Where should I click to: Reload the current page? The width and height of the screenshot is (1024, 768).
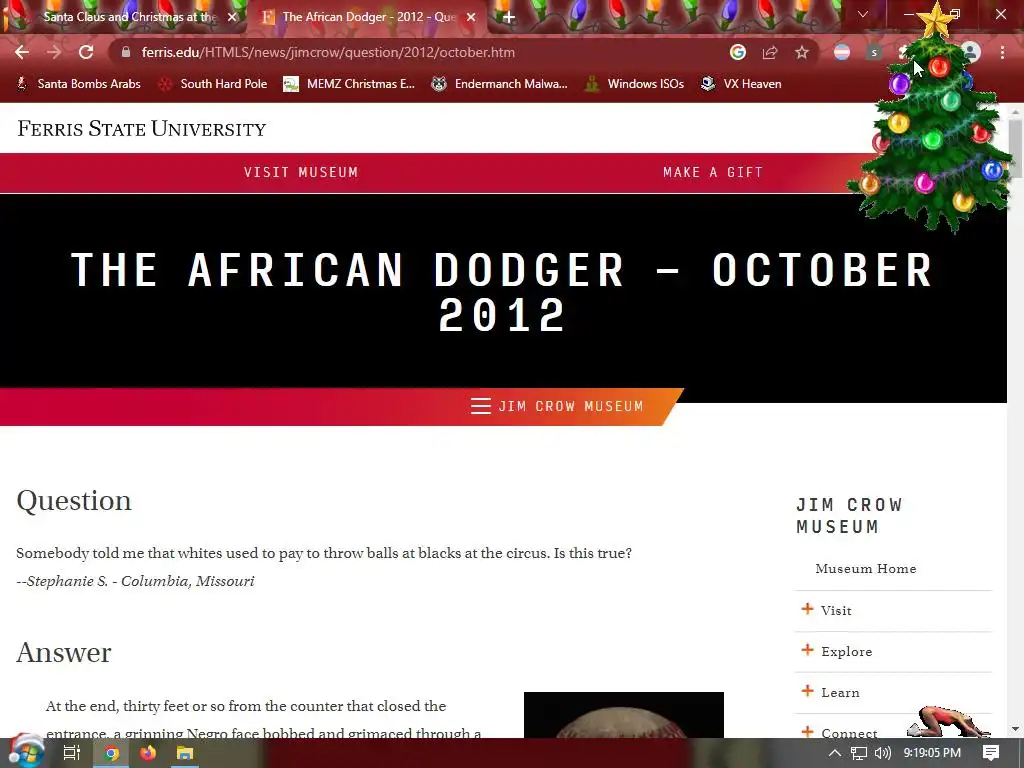[86, 52]
